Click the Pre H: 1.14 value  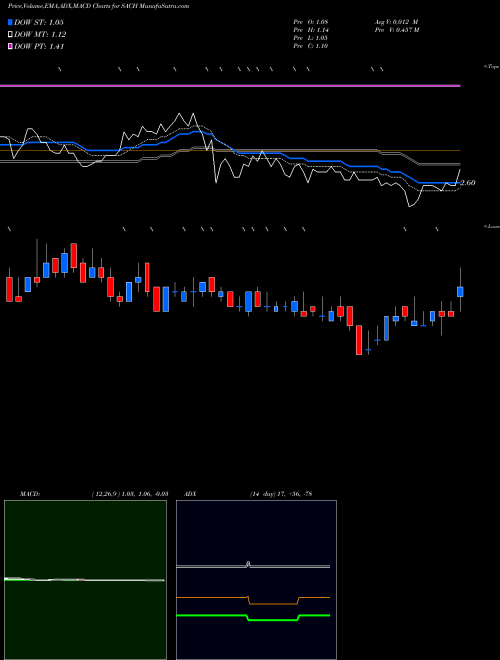[x=311, y=30]
